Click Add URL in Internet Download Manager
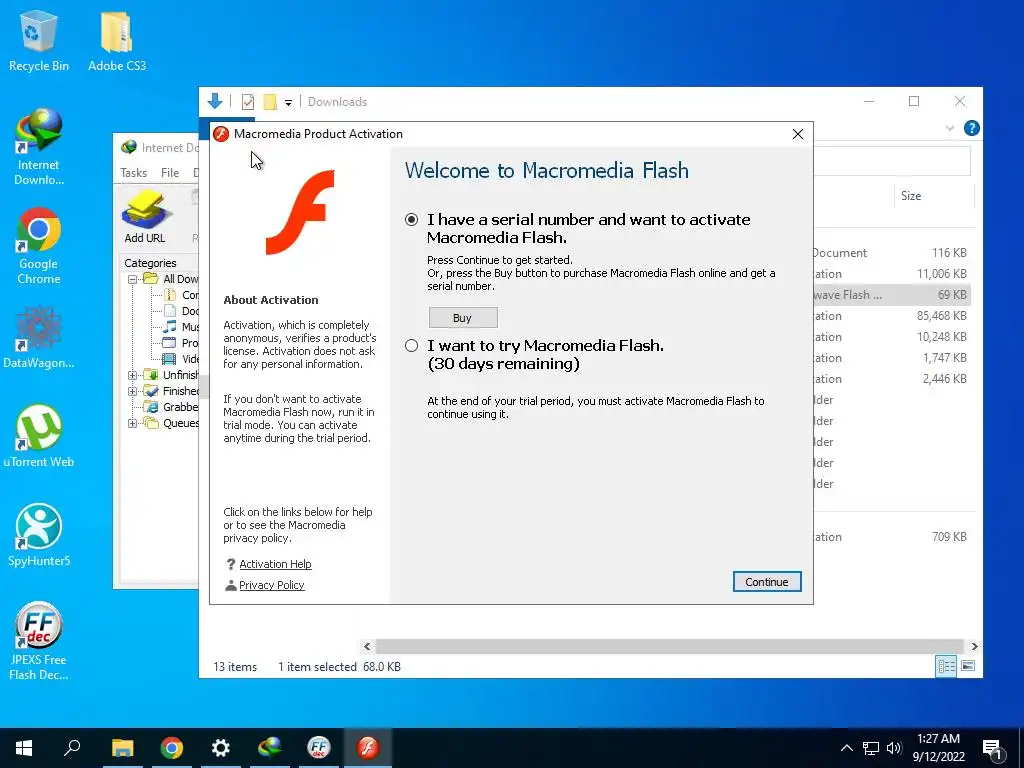Image resolution: width=1024 pixels, height=768 pixels. click(x=145, y=217)
